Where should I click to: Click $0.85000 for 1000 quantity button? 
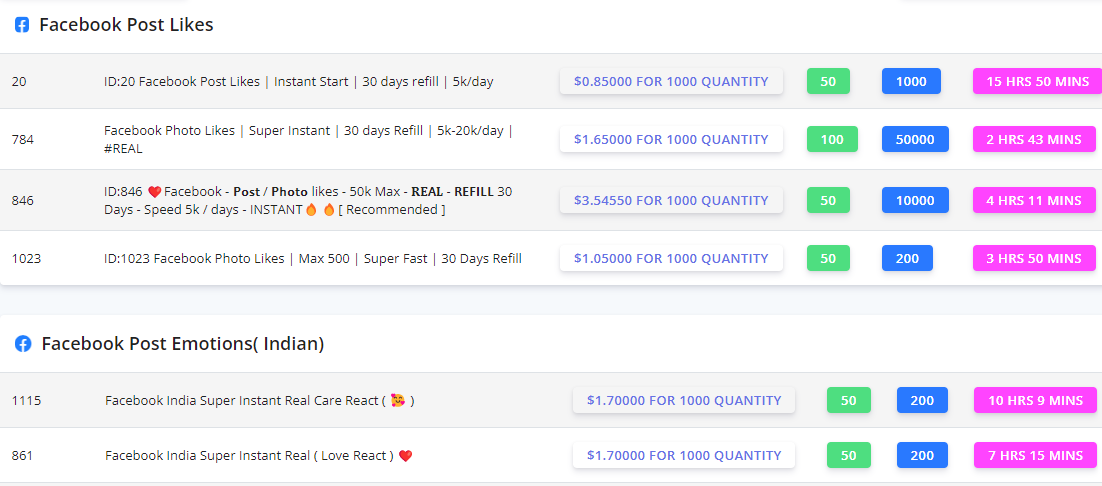671,82
